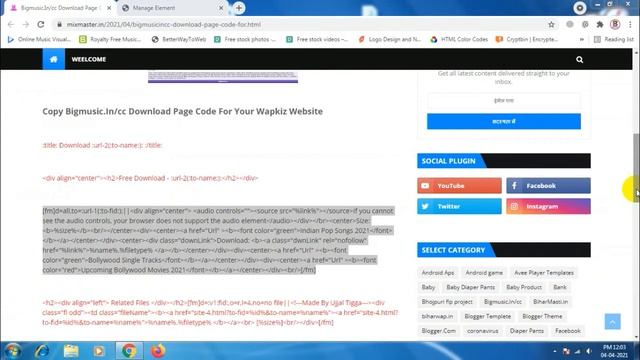Select the Android game category
This screenshot has width=640, height=360.
pyautogui.click(x=484, y=273)
